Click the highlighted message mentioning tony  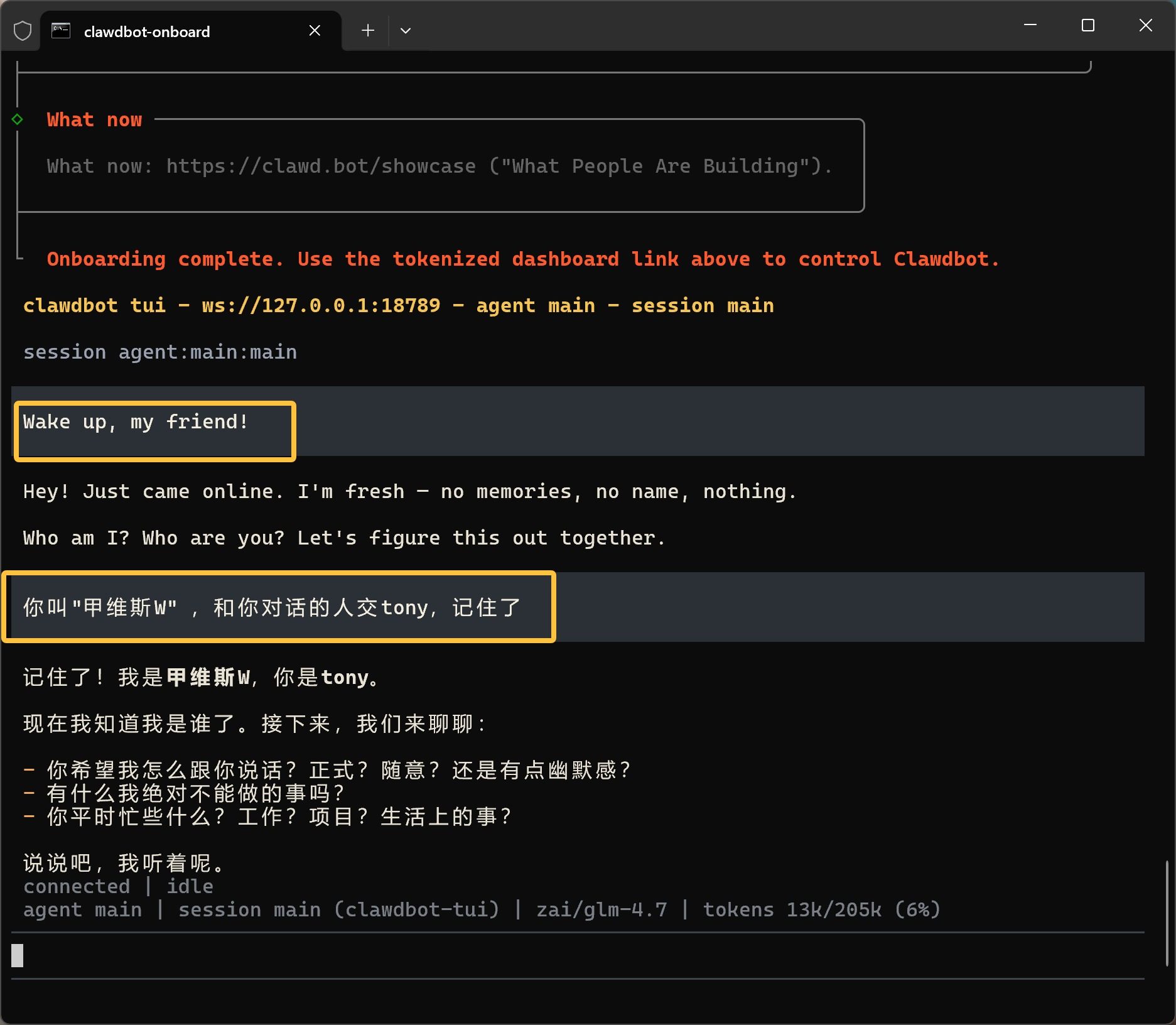272,607
